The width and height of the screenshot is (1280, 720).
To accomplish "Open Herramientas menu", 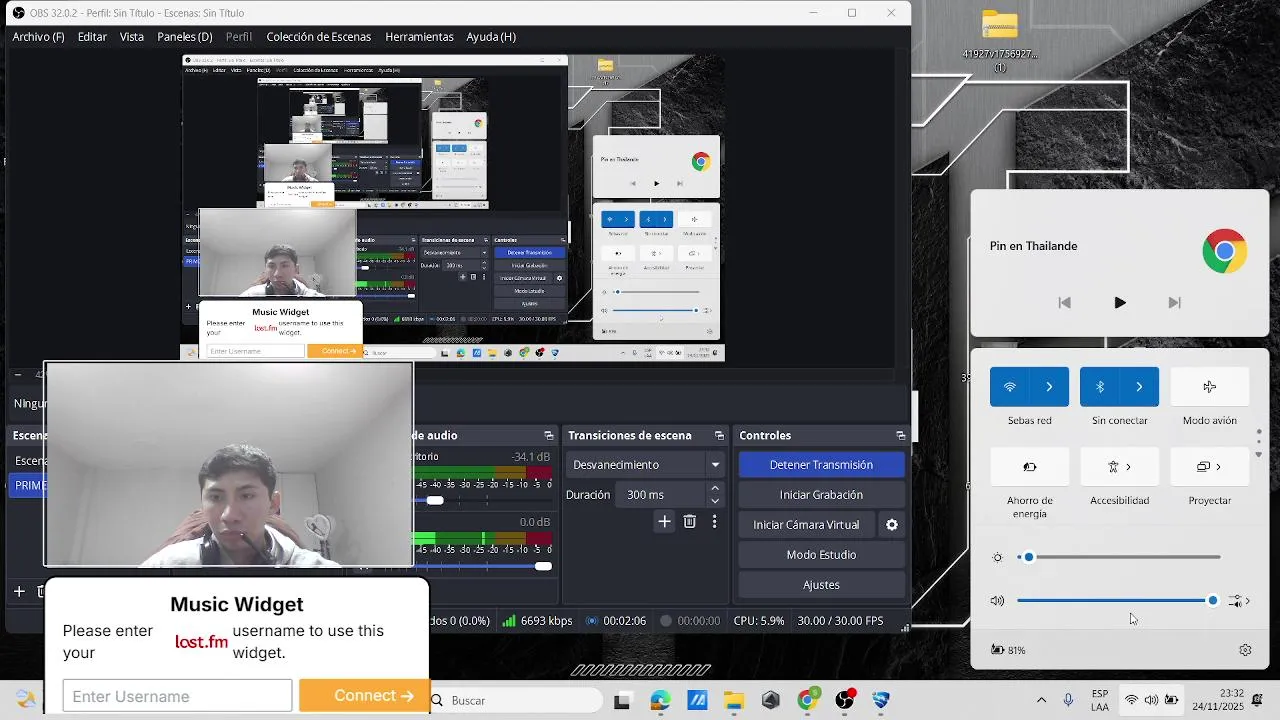I will pyautogui.click(x=419, y=36).
